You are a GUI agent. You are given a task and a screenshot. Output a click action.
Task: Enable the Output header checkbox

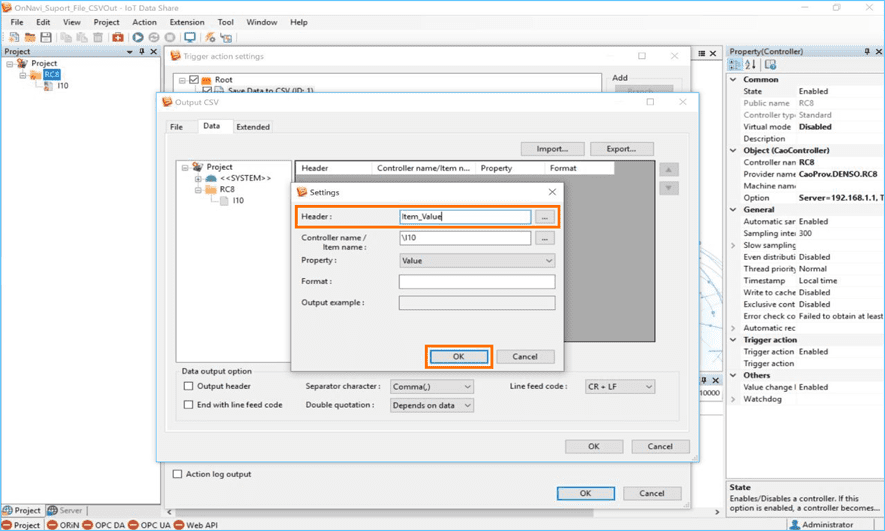click(x=189, y=386)
